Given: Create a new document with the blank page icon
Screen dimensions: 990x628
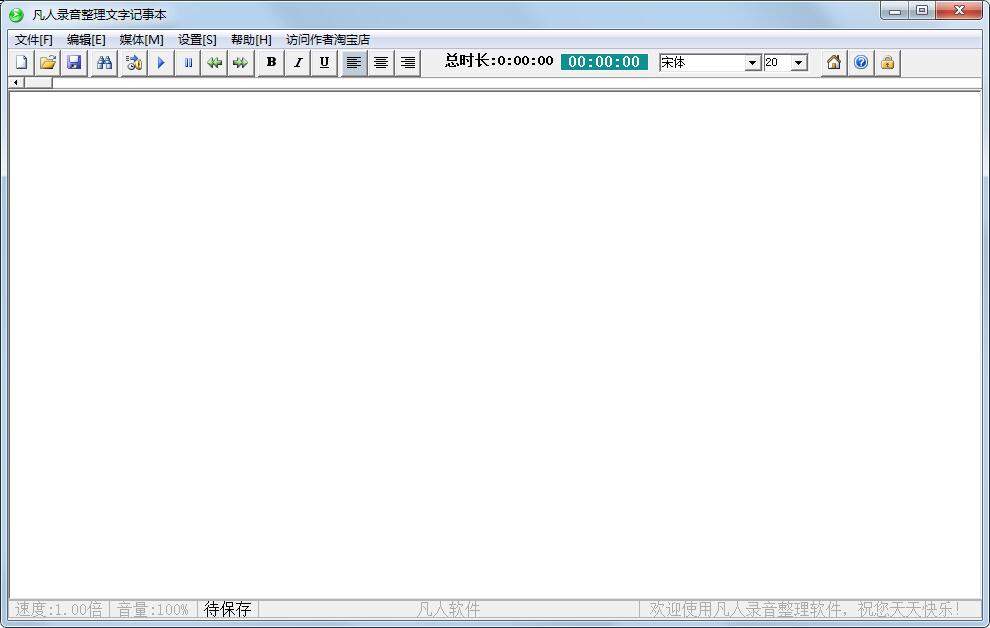Looking at the screenshot, I should [x=21, y=63].
